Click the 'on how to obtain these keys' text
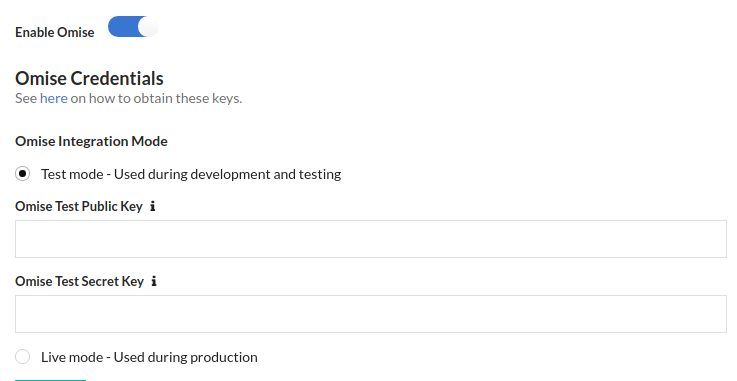 [156, 98]
